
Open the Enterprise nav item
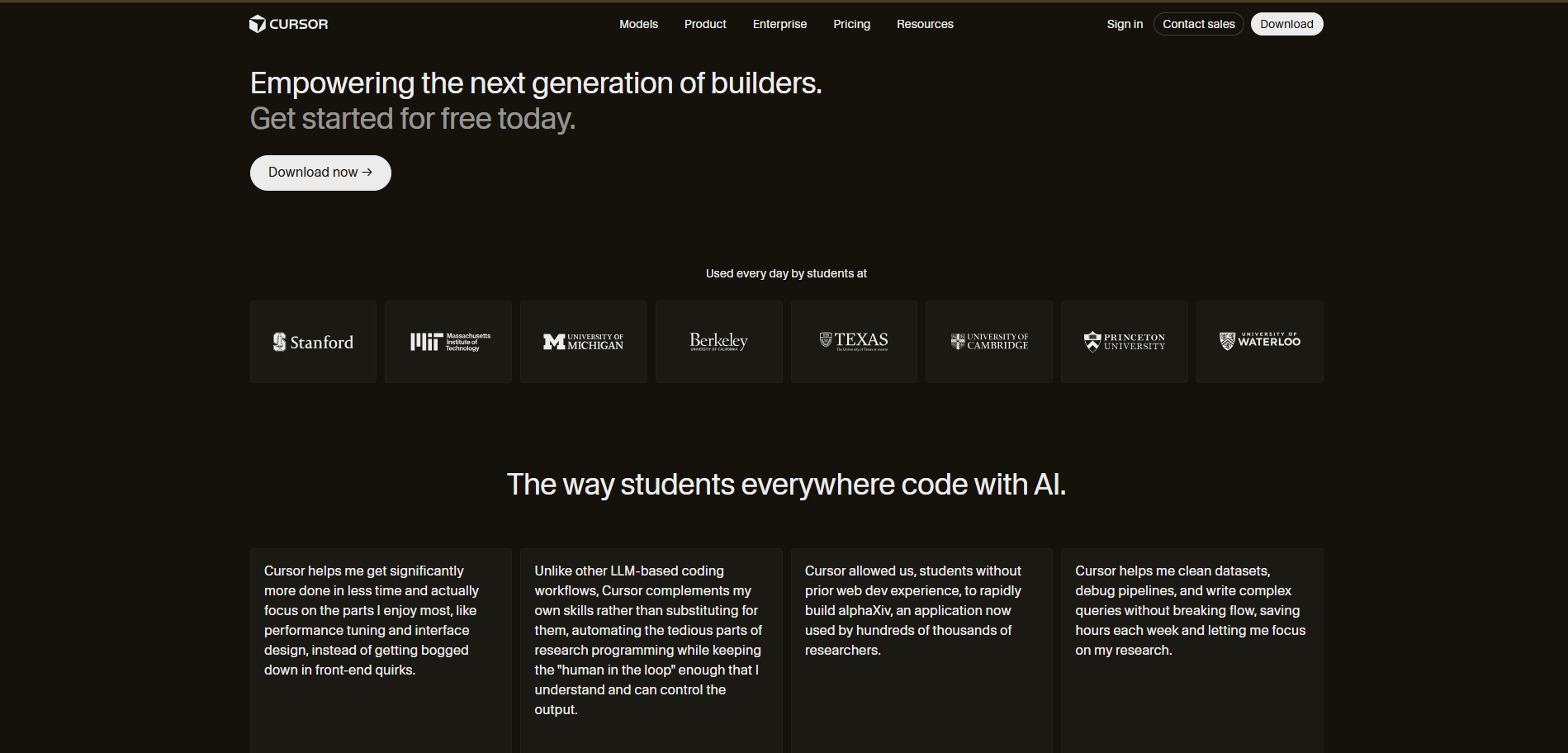pyautogui.click(x=779, y=24)
